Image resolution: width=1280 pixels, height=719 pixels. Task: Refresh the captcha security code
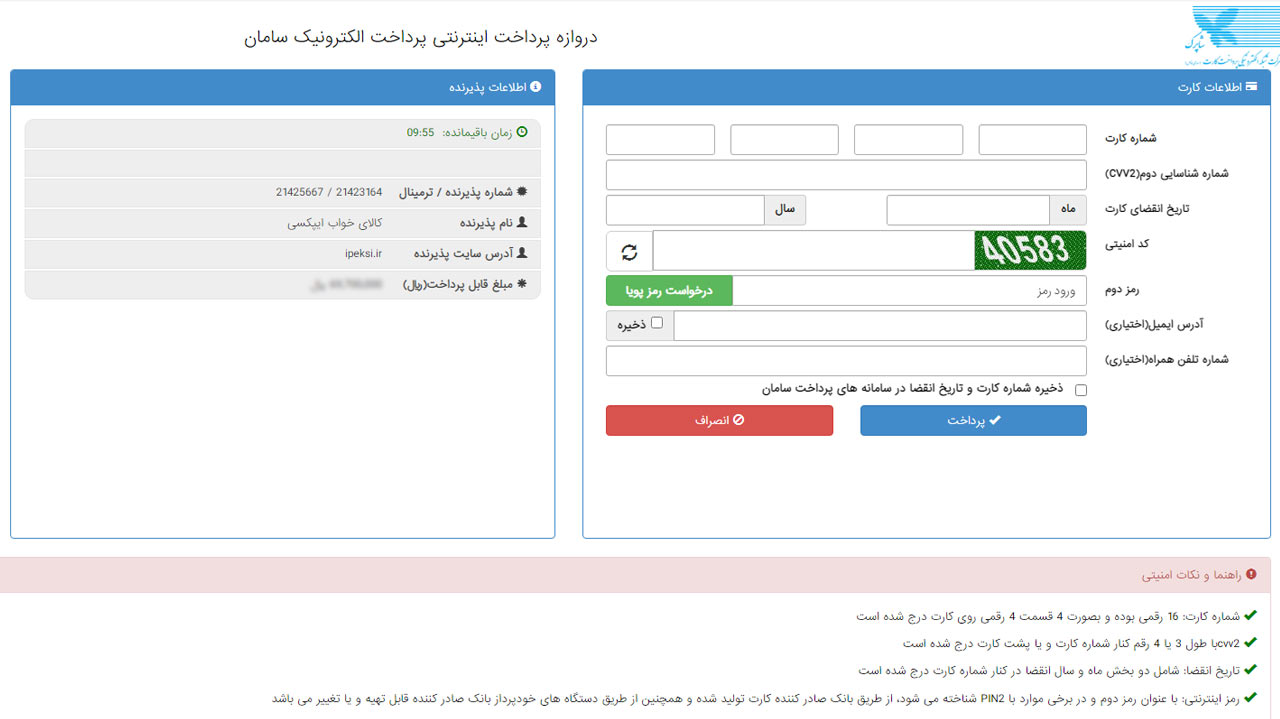coord(629,251)
